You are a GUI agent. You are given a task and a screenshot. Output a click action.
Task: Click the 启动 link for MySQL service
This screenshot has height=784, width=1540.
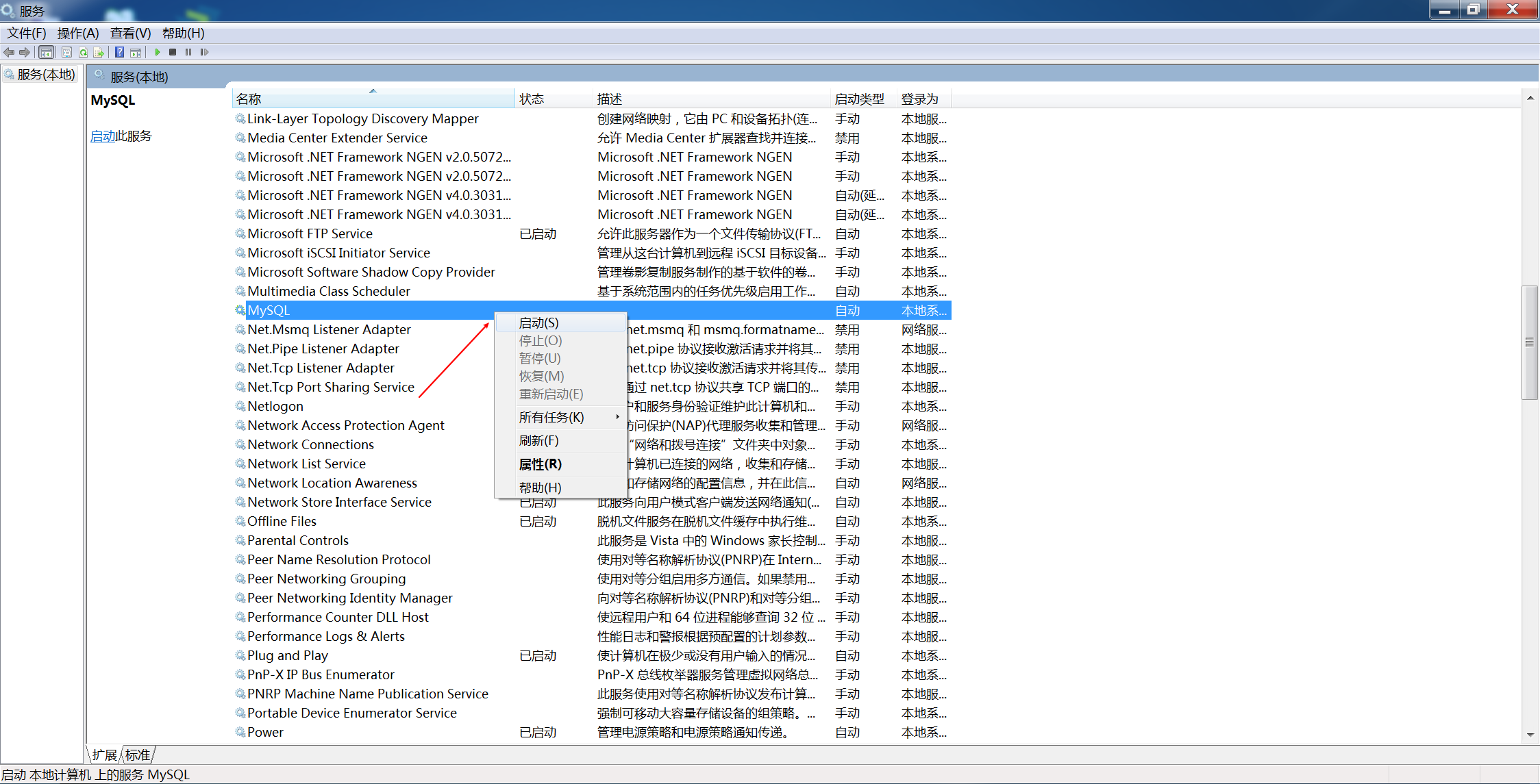coord(103,136)
